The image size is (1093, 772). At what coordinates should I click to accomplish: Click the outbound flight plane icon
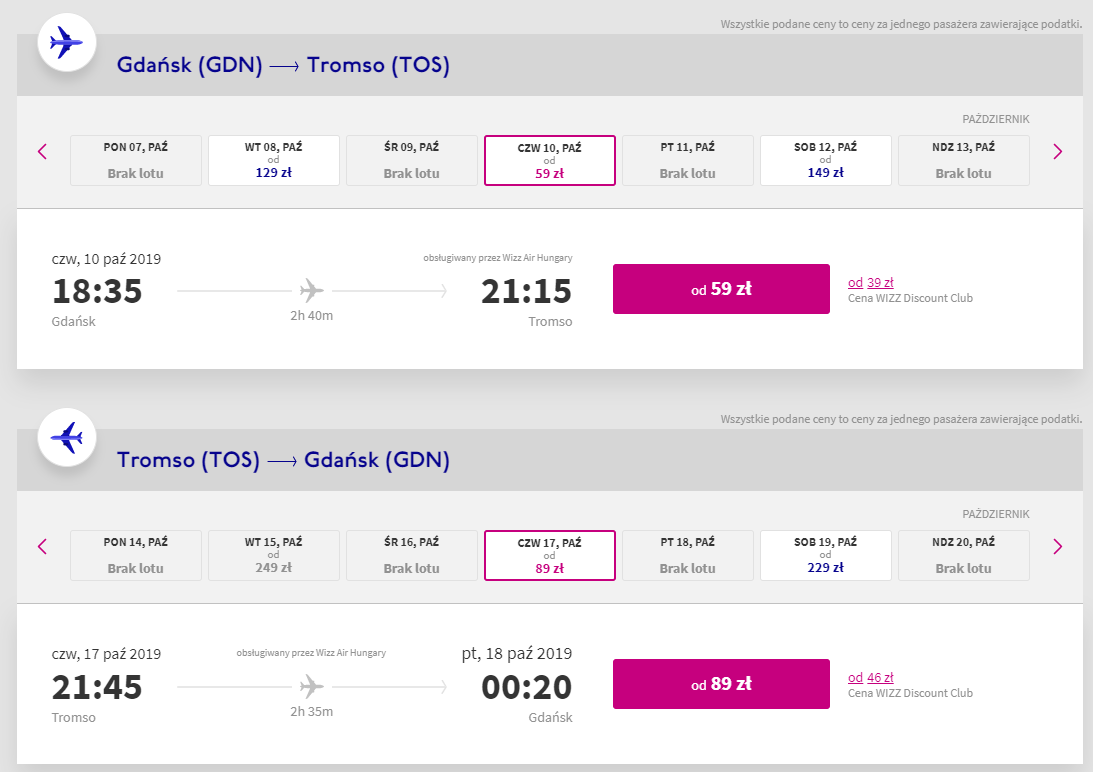tap(67, 42)
